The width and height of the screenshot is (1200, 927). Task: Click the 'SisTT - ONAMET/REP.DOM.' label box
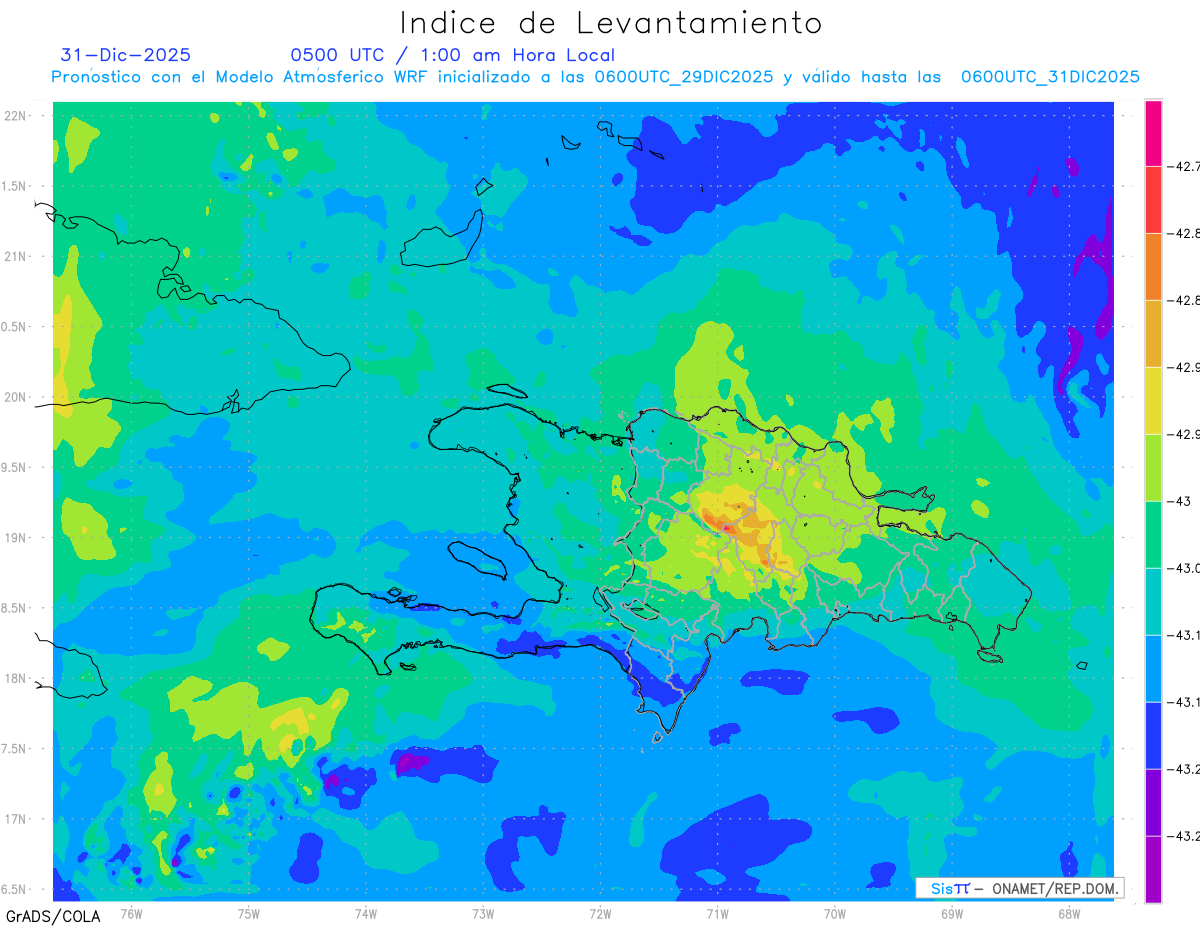[1019, 888]
